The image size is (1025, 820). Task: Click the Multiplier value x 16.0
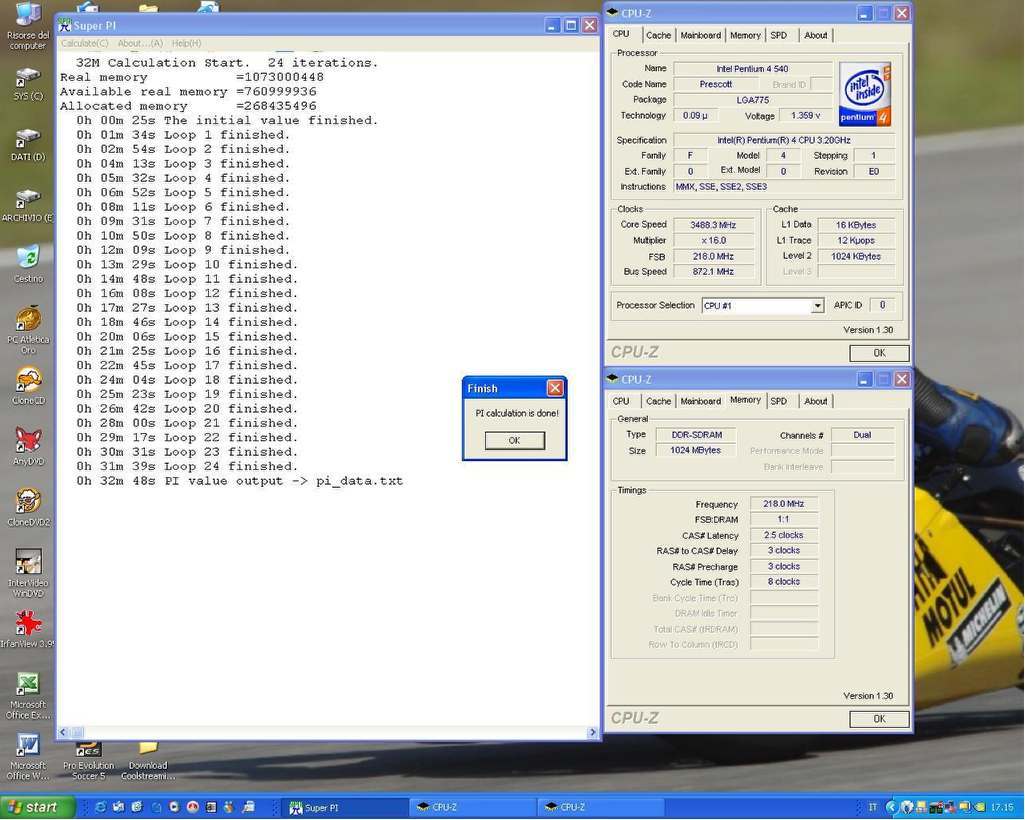[713, 241]
